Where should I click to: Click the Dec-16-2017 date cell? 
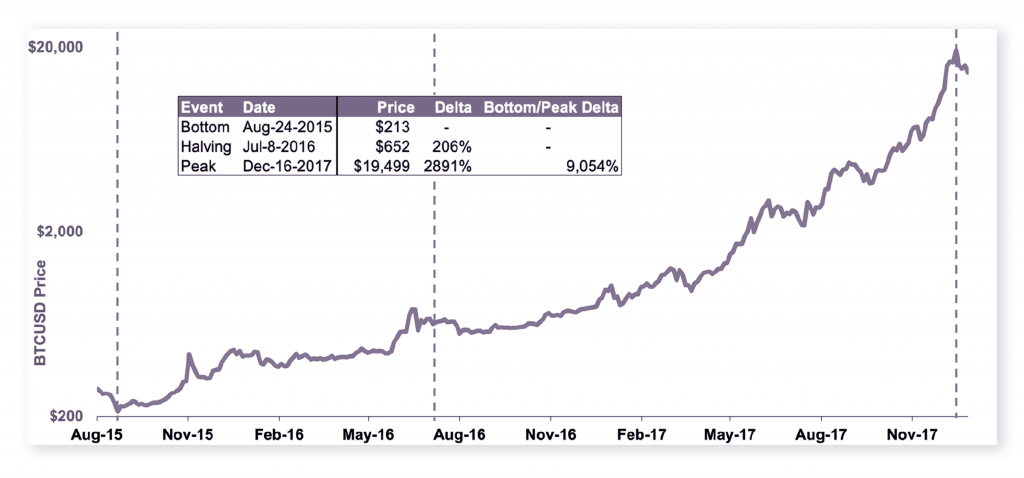[289, 166]
